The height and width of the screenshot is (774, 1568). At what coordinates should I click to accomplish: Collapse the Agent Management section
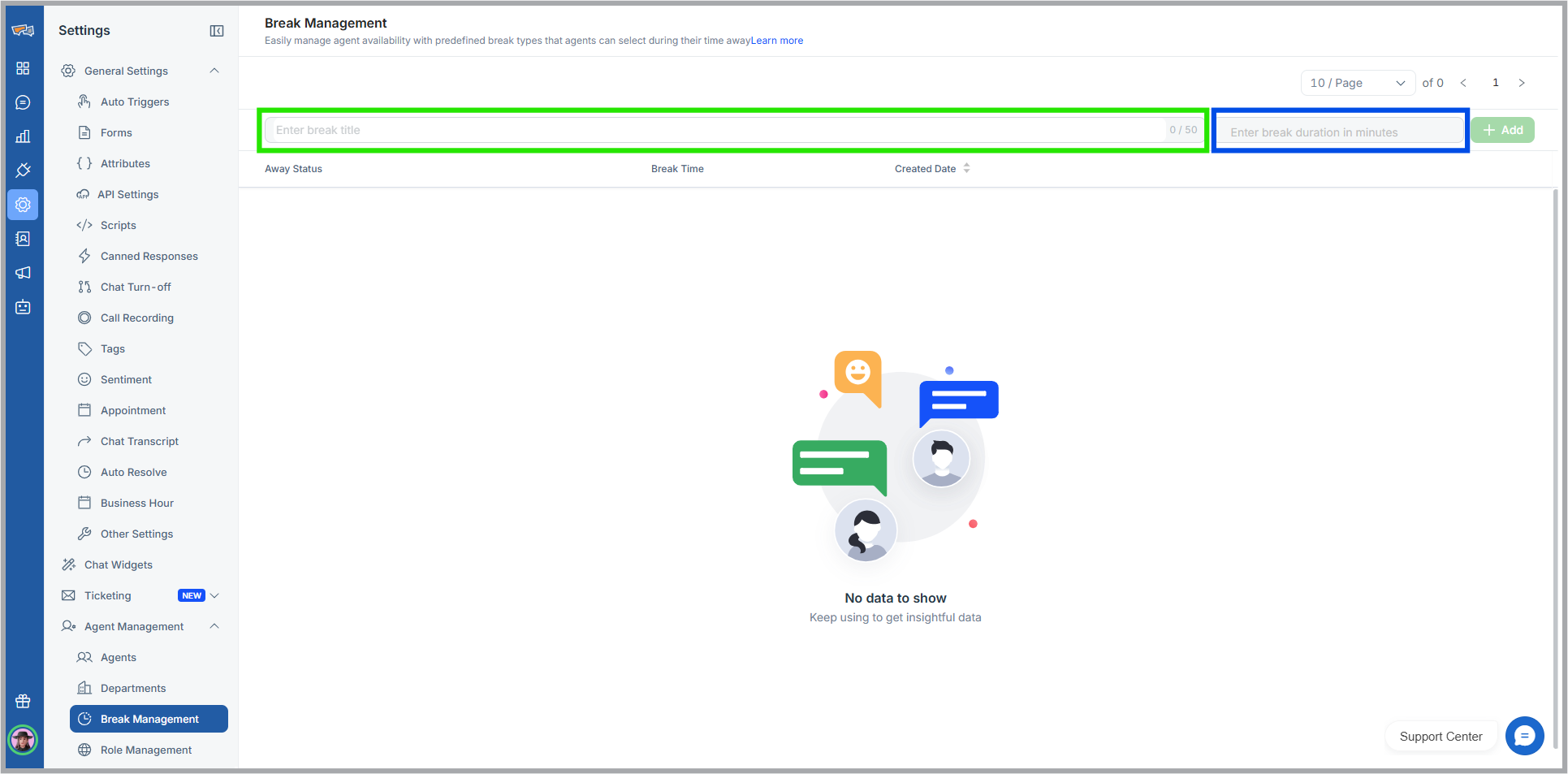214,626
